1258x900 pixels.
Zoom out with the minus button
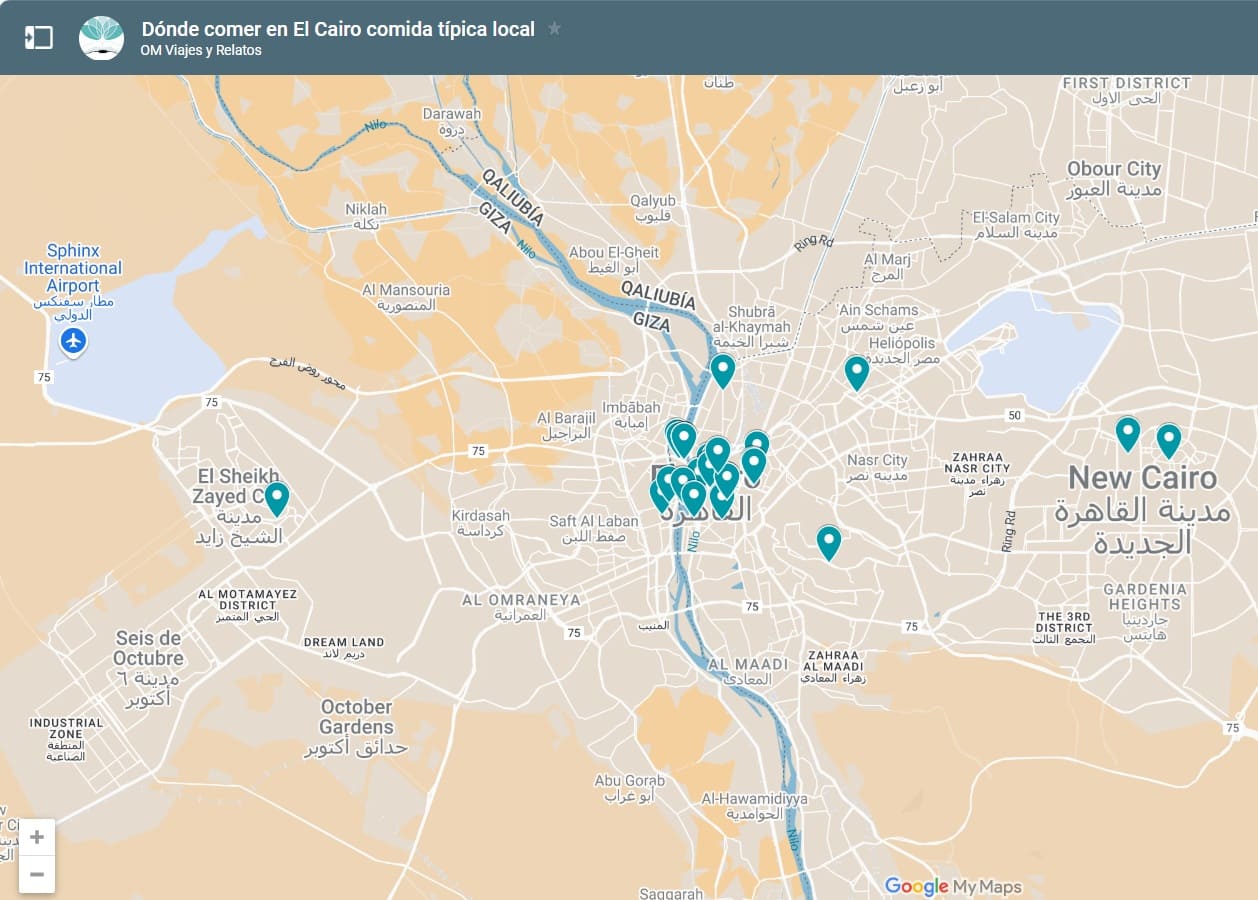click(x=37, y=874)
